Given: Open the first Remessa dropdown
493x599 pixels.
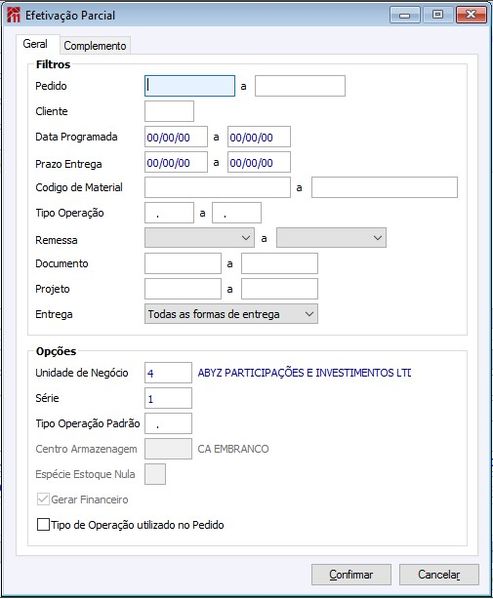Looking at the screenshot, I should point(199,238).
